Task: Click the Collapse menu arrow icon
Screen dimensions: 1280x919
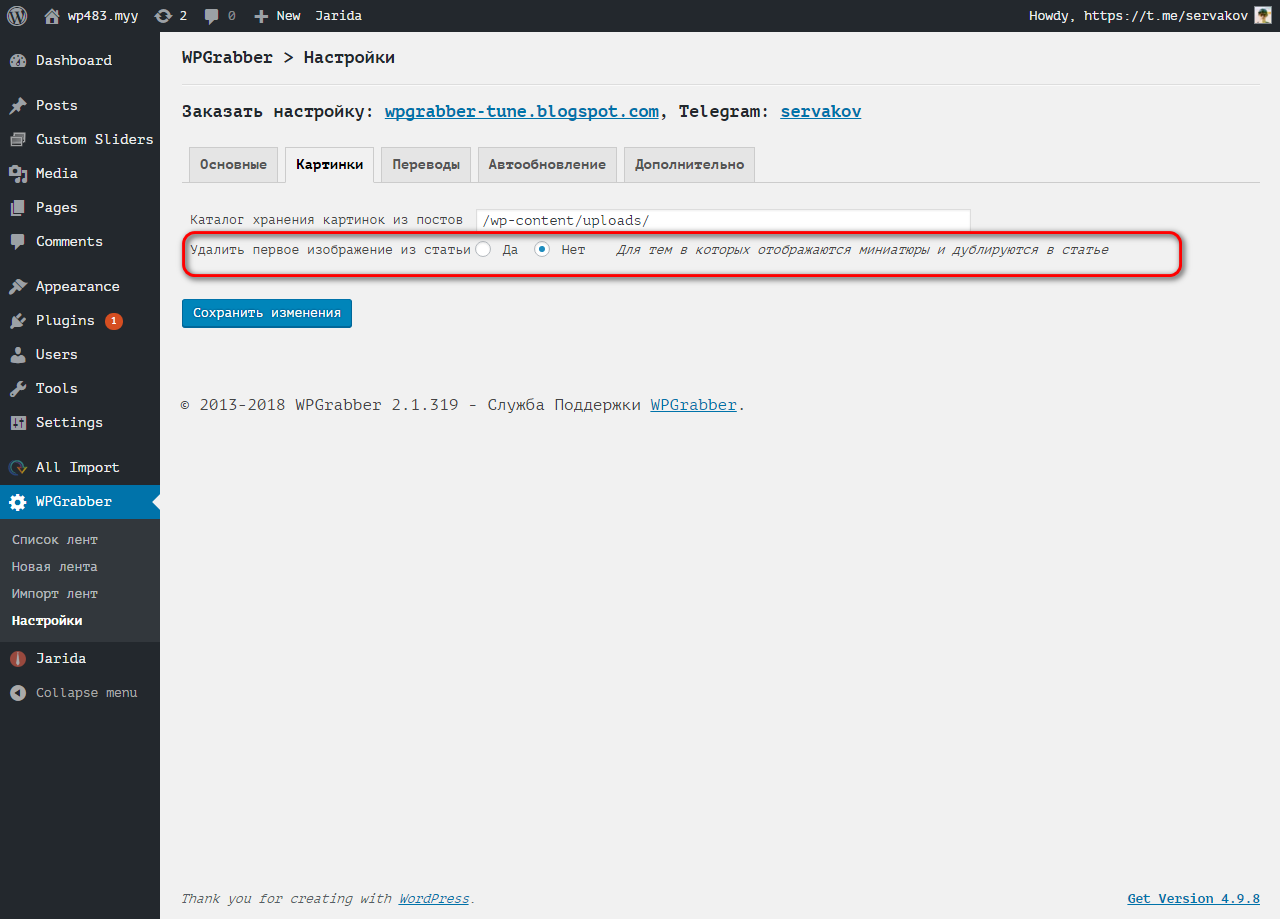Action: [x=18, y=692]
